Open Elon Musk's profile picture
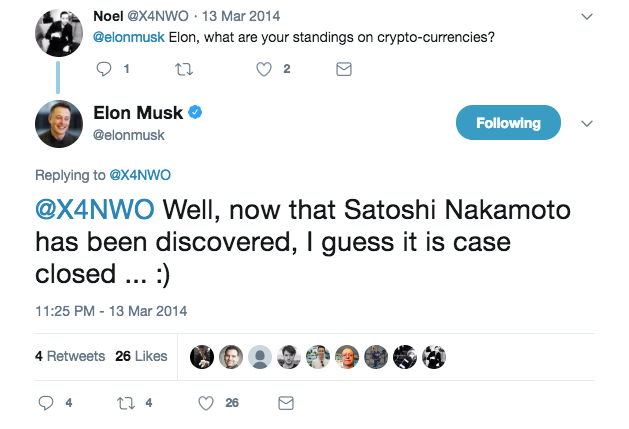Image resolution: width=629 pixels, height=429 pixels. pyautogui.click(x=58, y=123)
